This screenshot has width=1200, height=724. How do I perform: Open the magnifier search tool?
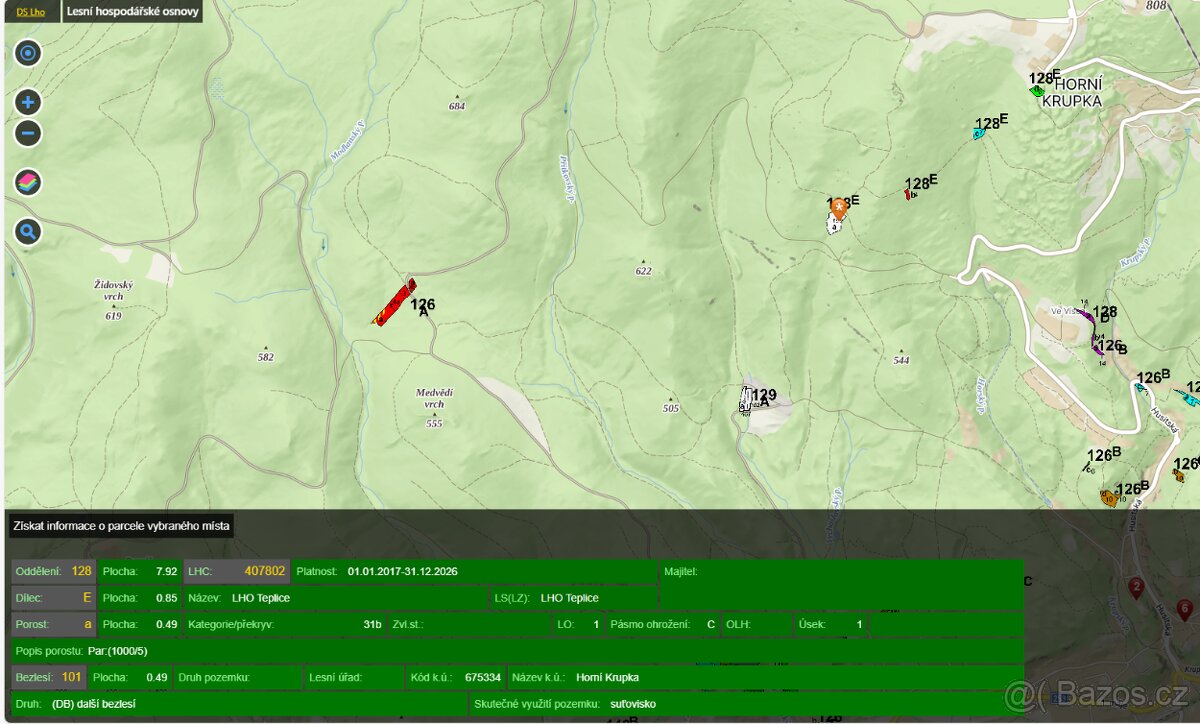(x=28, y=232)
